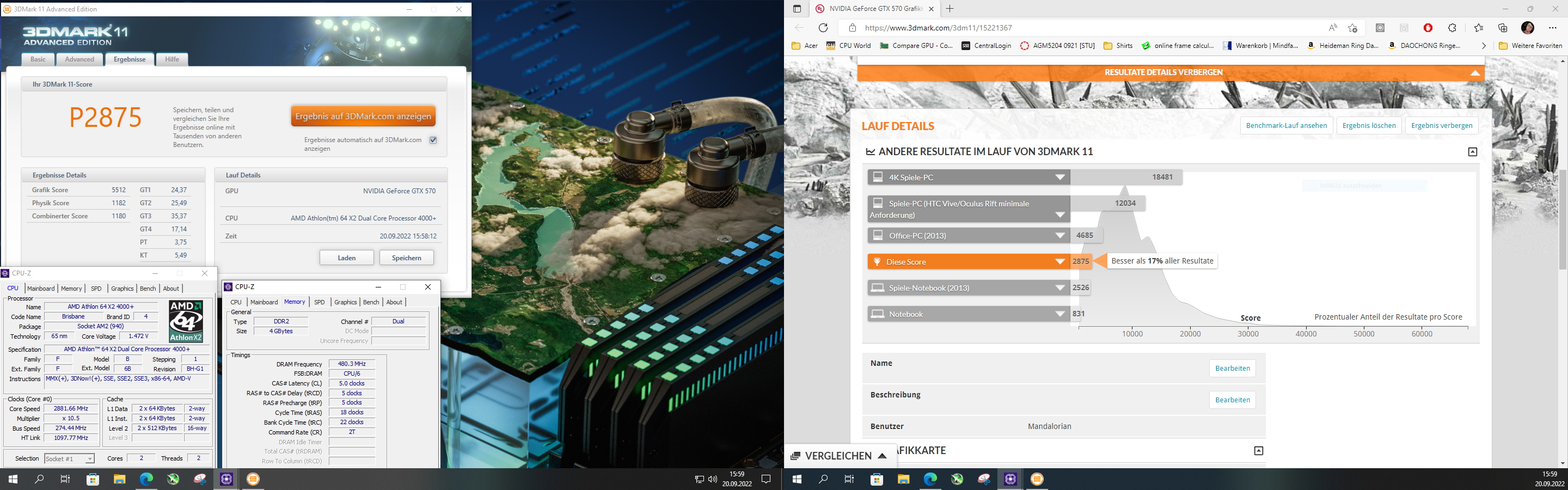Click the DRAM Frequency 480.3 MHz value
Viewport: 1568px width, 490px height.
click(x=352, y=364)
